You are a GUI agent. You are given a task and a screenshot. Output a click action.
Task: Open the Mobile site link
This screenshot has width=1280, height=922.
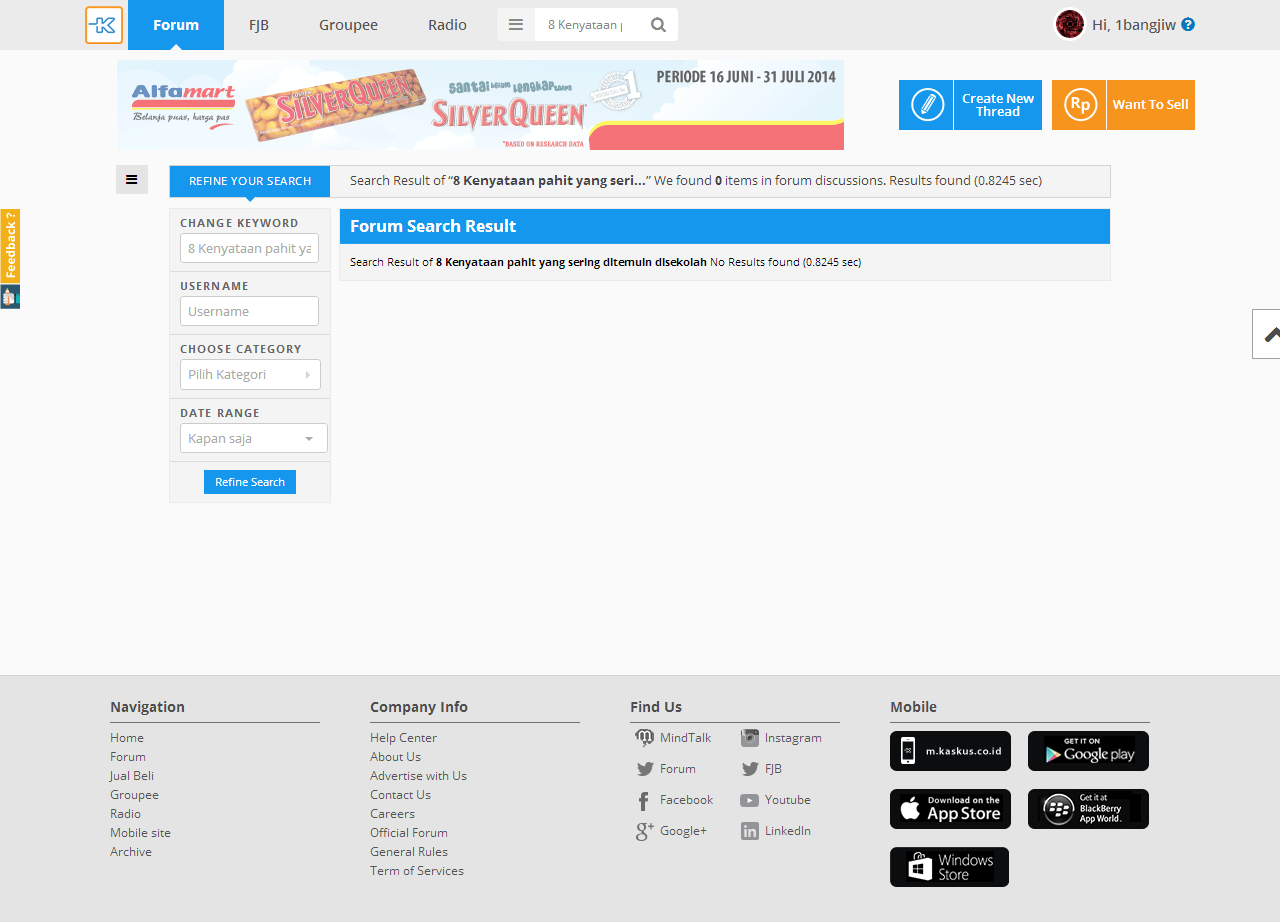140,833
